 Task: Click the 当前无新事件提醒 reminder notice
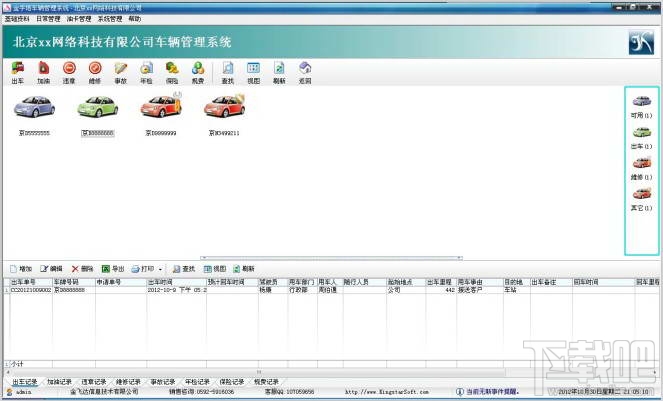pos(488,392)
